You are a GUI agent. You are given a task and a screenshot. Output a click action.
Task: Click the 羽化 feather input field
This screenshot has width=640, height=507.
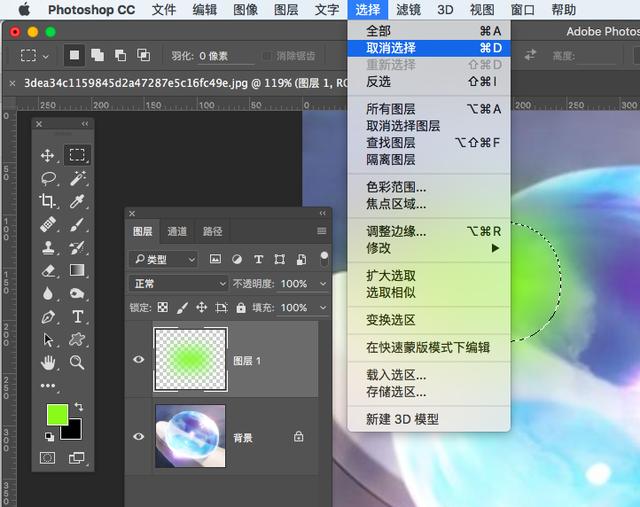coord(227,56)
